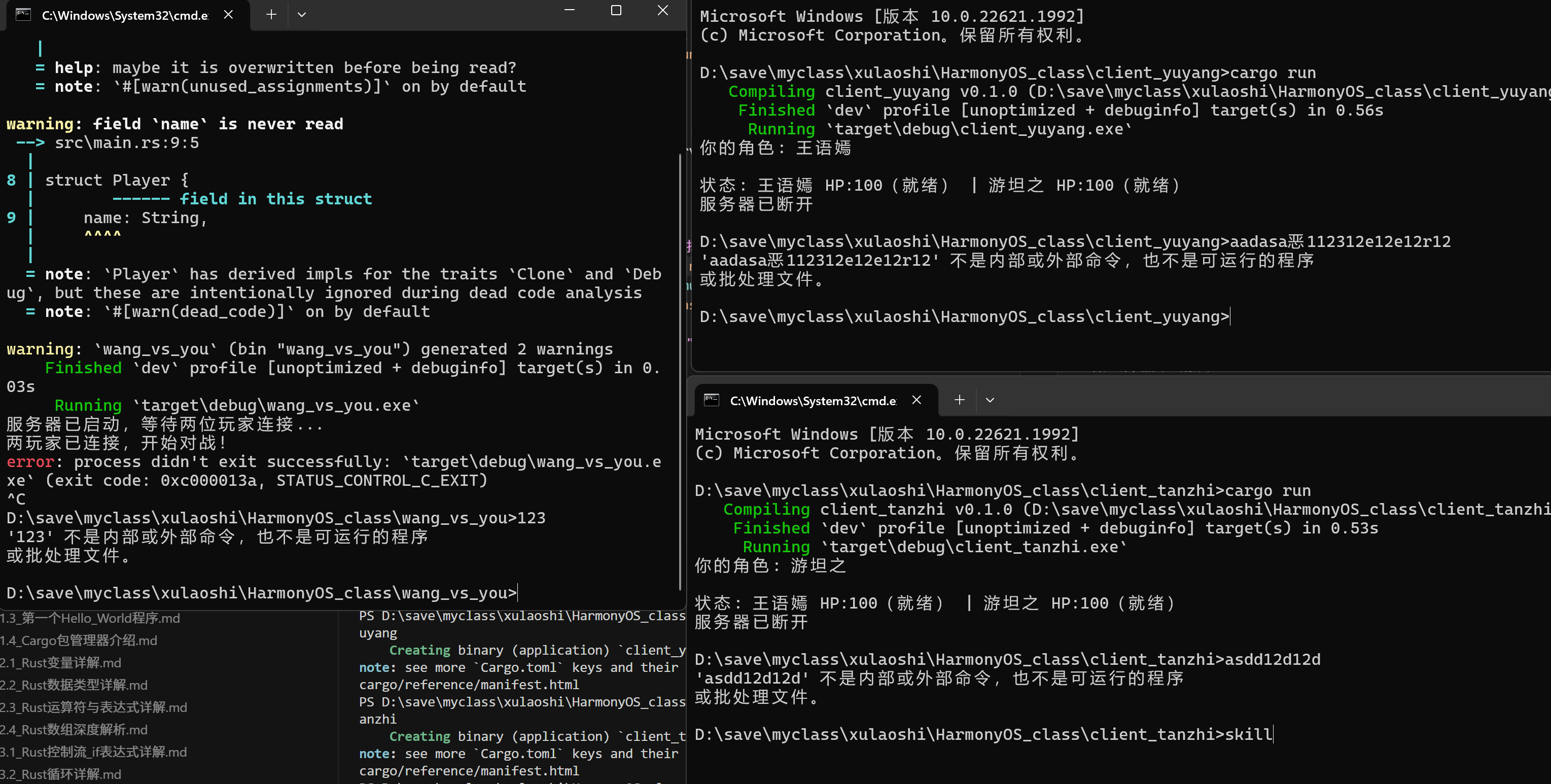Screen dimensions: 1551x784
Task: Open 2.4_Rust数组深度解析.md file
Action: tap(74, 729)
